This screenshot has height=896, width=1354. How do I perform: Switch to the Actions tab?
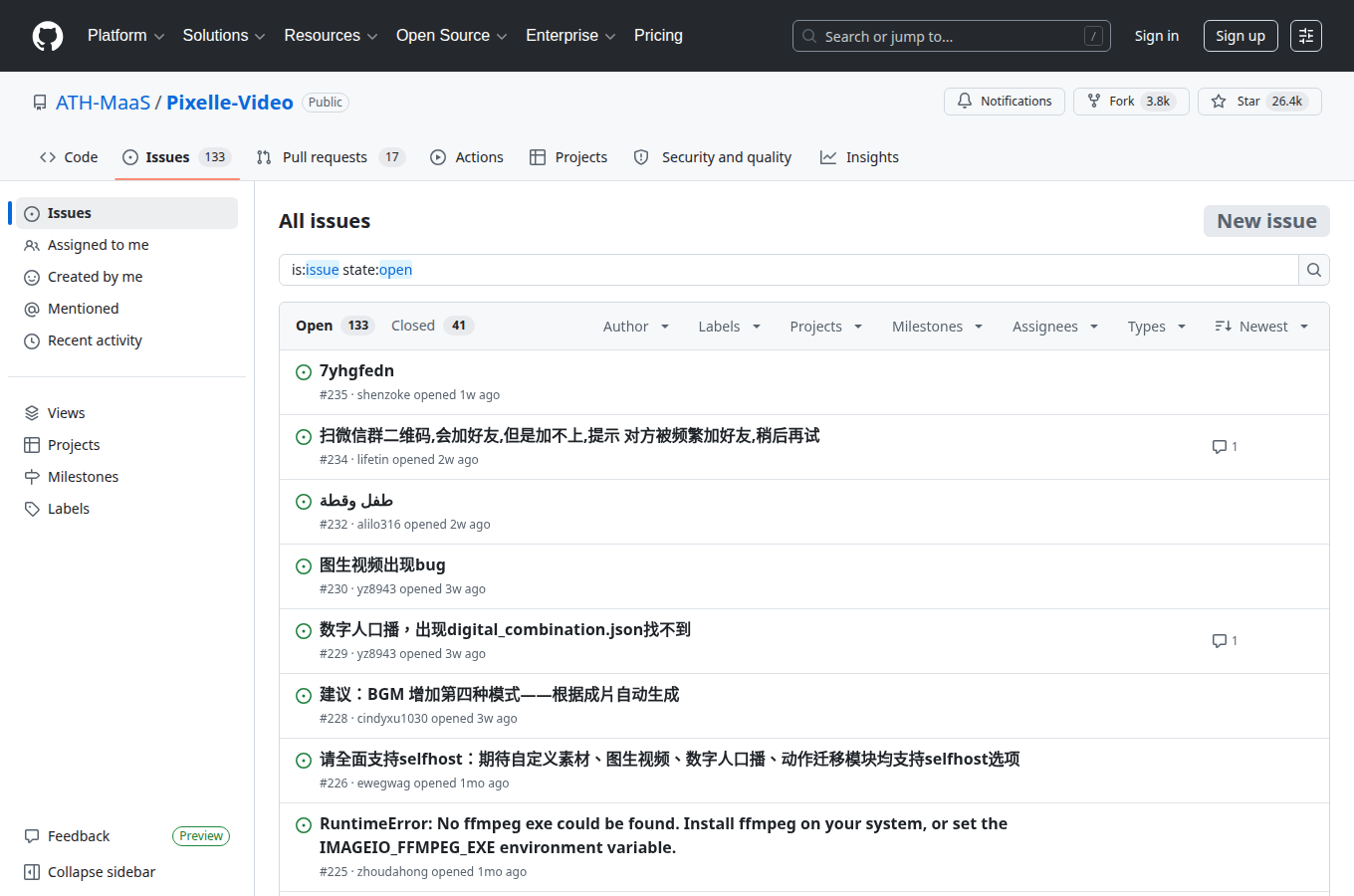[x=467, y=157]
